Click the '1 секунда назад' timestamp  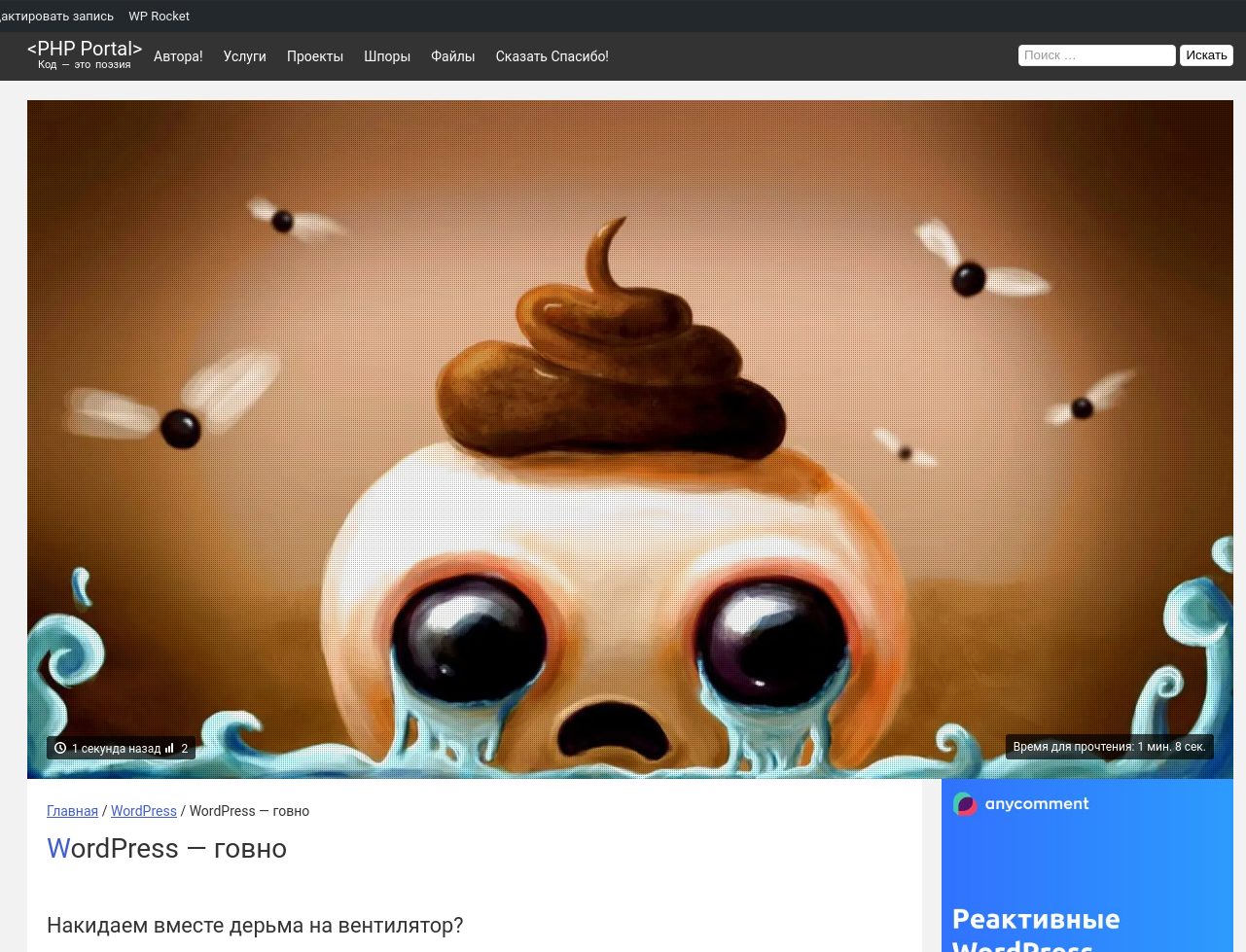[116, 749]
